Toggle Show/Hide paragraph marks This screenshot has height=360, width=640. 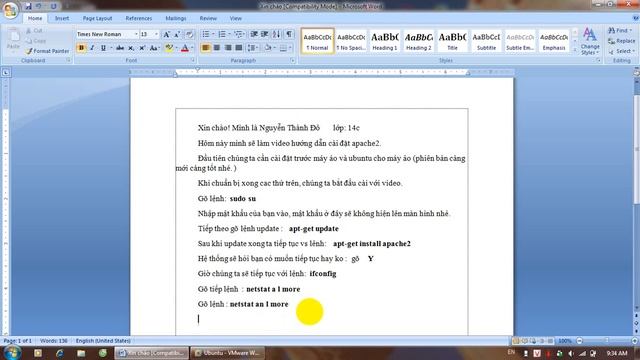pyautogui.click(x=289, y=34)
